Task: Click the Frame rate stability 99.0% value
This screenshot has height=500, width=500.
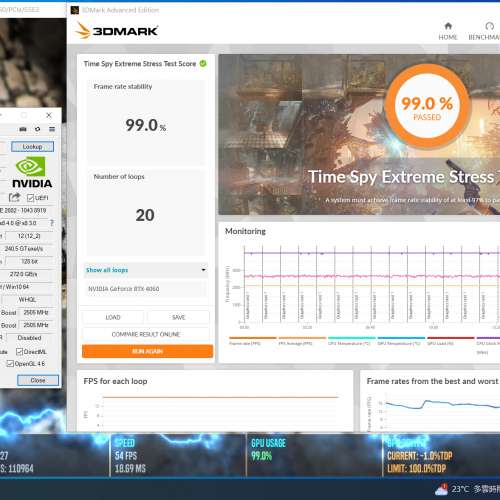Action: (x=146, y=125)
